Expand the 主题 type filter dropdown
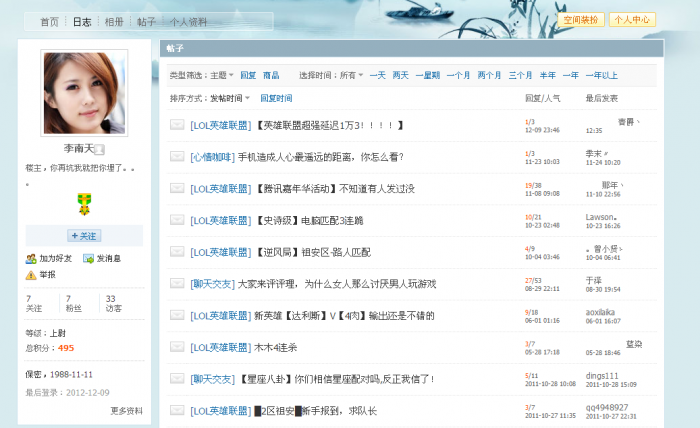The height and width of the screenshot is (428, 700). coord(222,75)
